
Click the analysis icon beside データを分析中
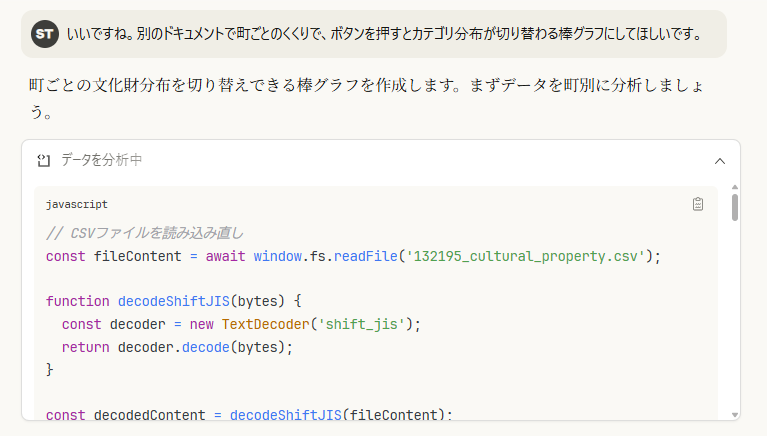point(44,160)
